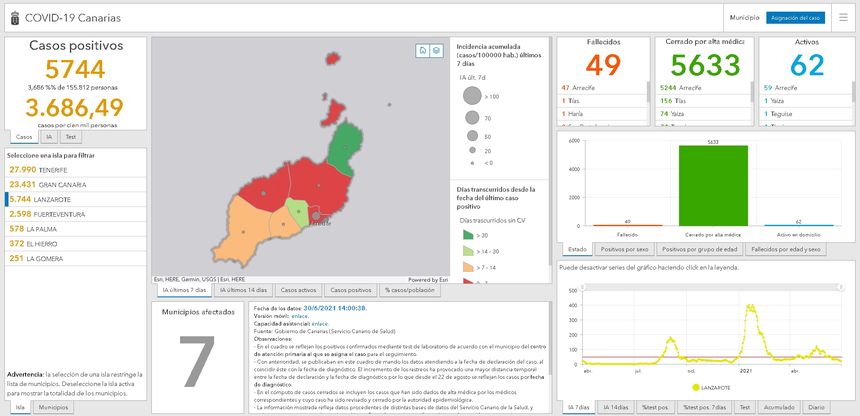The width and height of the screenshot is (860, 416).
Task: Open the Municipios tab at bottom left
Action: [54, 408]
